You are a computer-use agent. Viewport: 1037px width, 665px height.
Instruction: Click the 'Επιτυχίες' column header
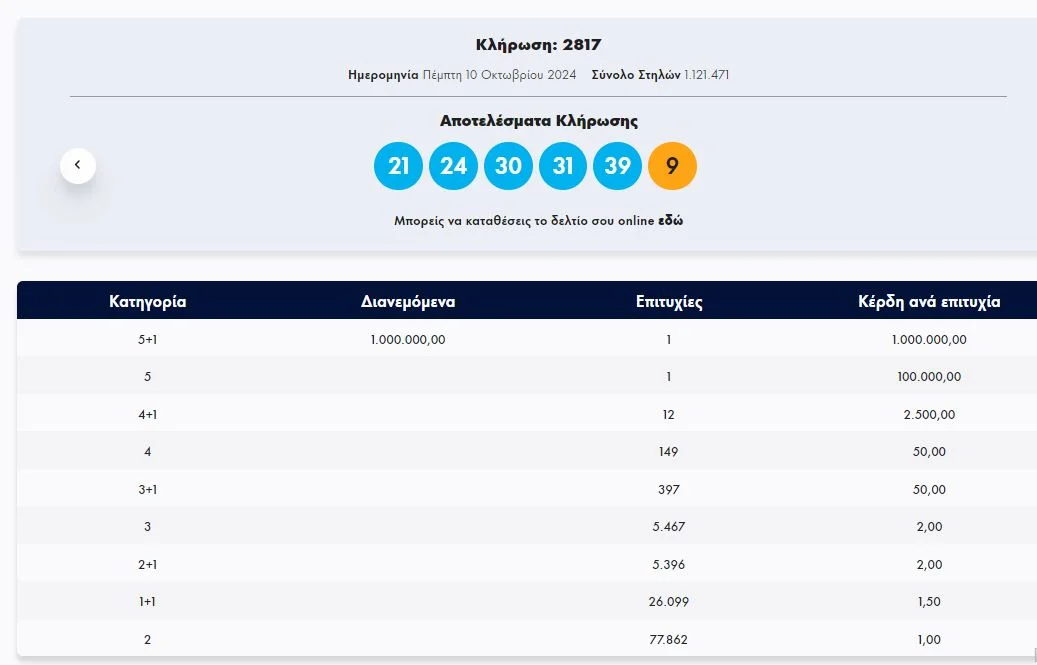(x=668, y=301)
